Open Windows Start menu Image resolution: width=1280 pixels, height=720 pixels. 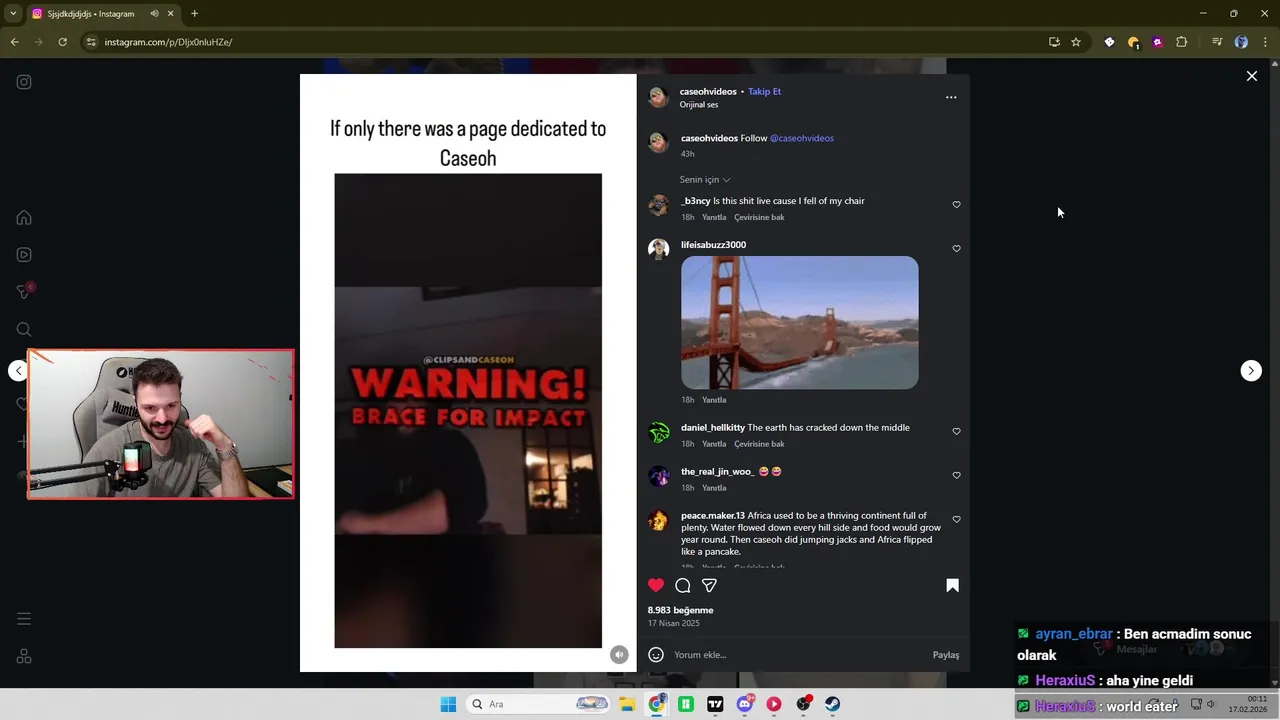[448, 704]
